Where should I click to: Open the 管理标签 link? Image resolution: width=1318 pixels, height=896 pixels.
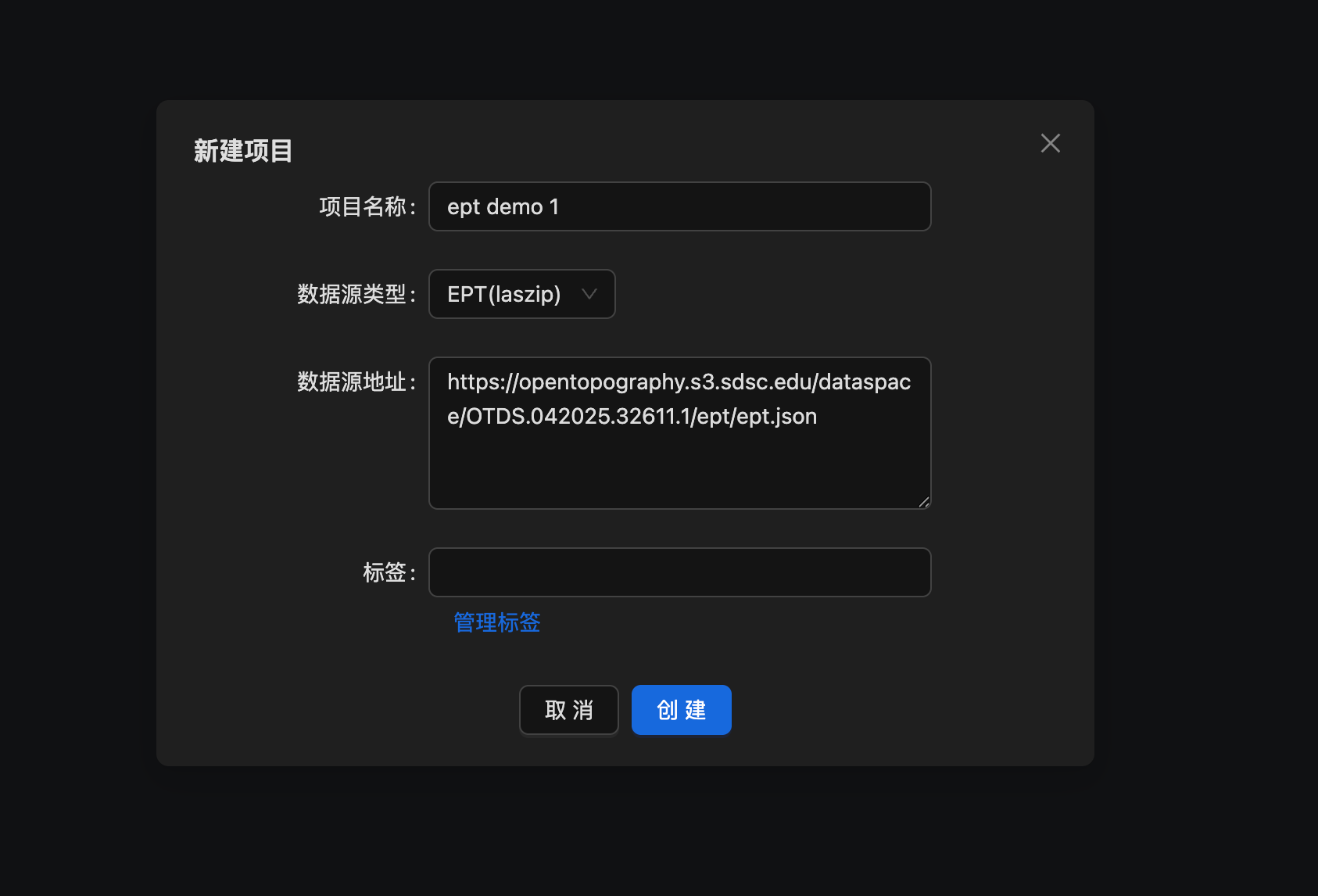tap(497, 622)
